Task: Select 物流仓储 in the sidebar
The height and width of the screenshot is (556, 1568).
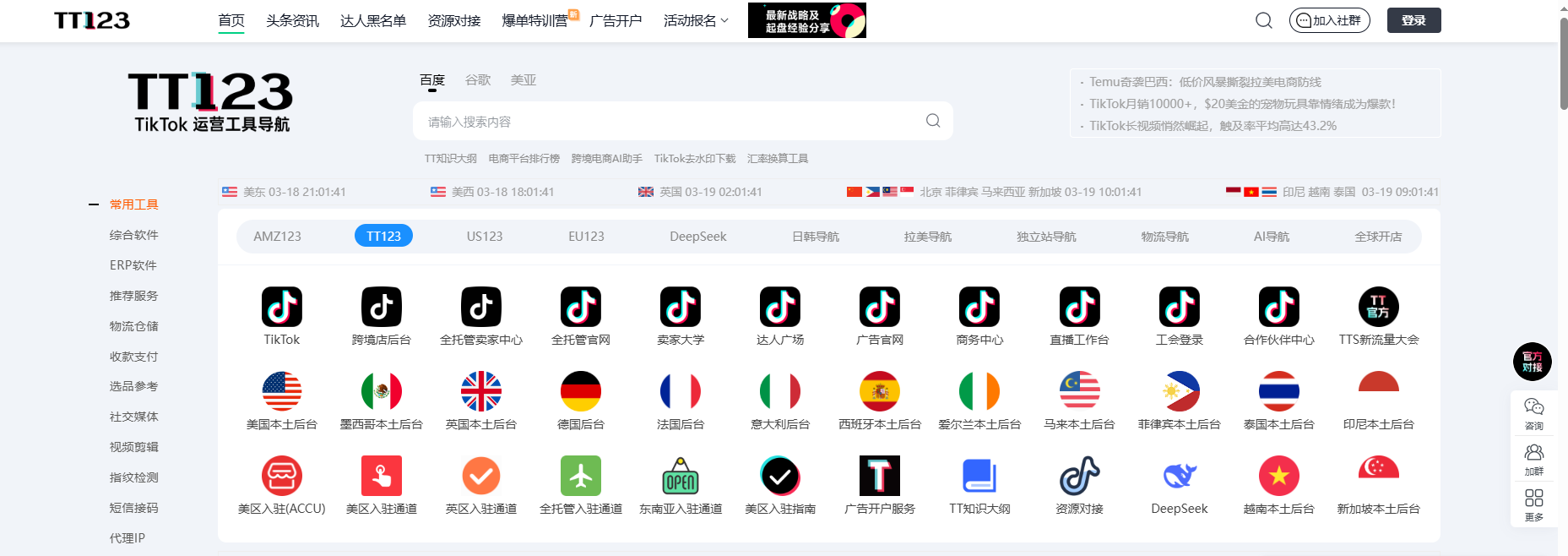Action: [133, 326]
